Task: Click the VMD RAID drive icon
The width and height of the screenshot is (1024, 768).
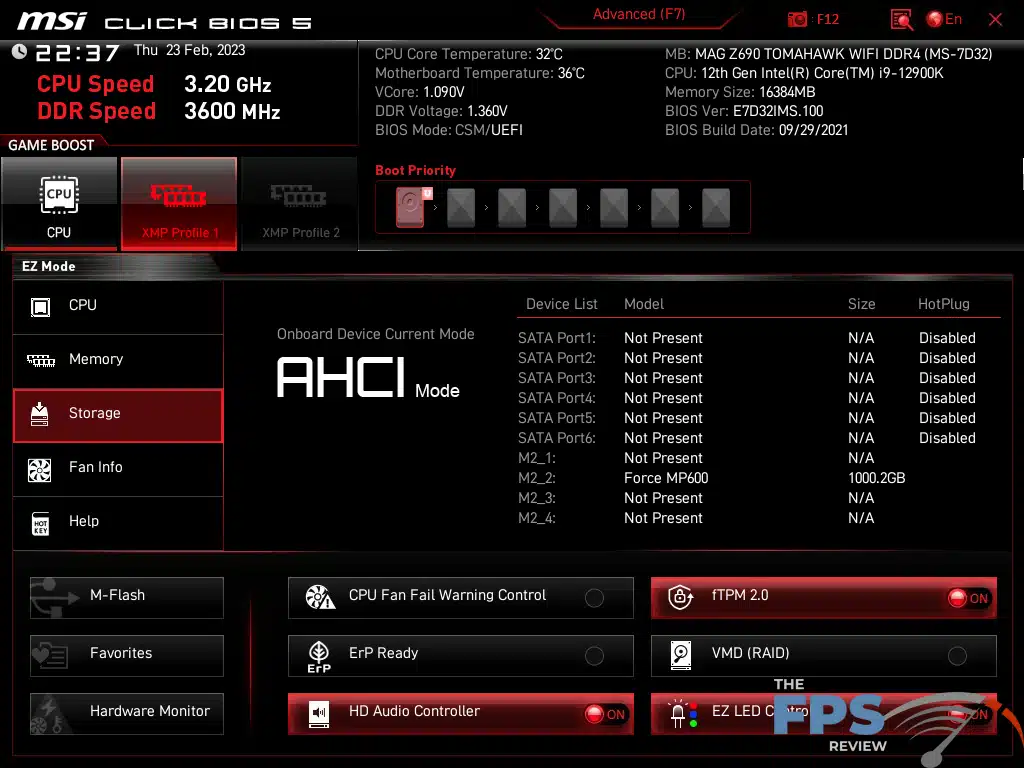Action: [680, 655]
